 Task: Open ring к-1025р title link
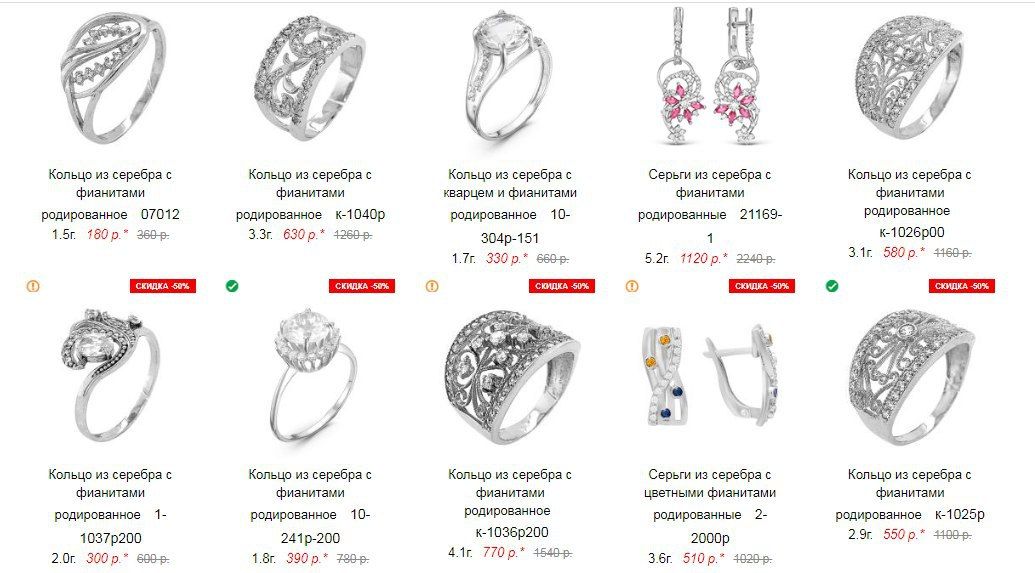tap(910, 494)
